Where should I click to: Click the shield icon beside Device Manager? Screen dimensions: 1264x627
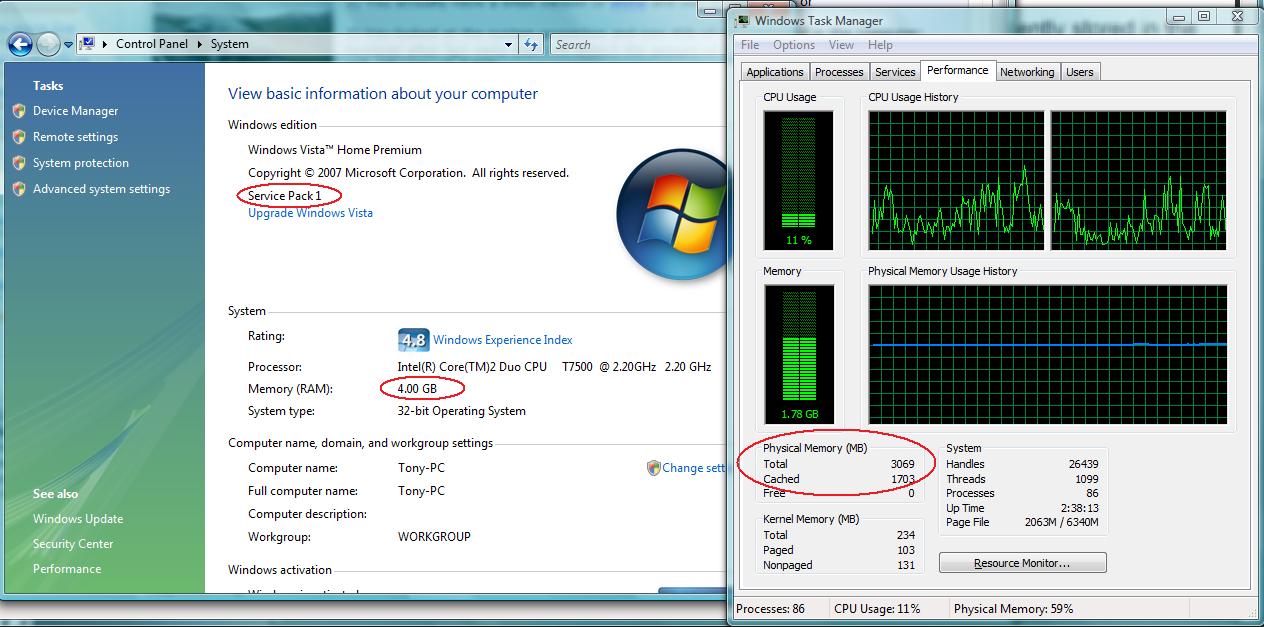19,111
